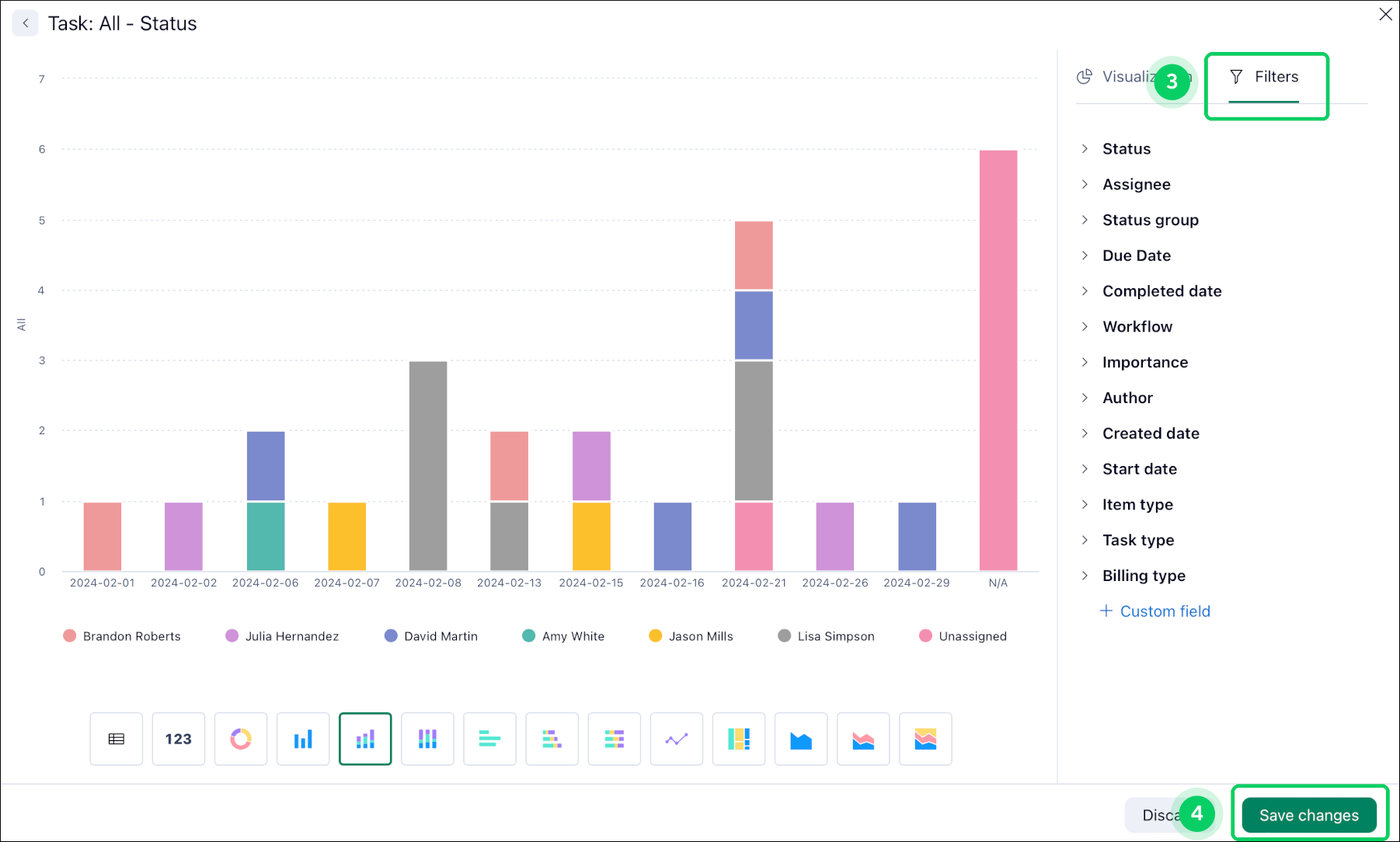Open the Filters tab
The width and height of the screenshot is (1400, 842).
(x=1264, y=77)
